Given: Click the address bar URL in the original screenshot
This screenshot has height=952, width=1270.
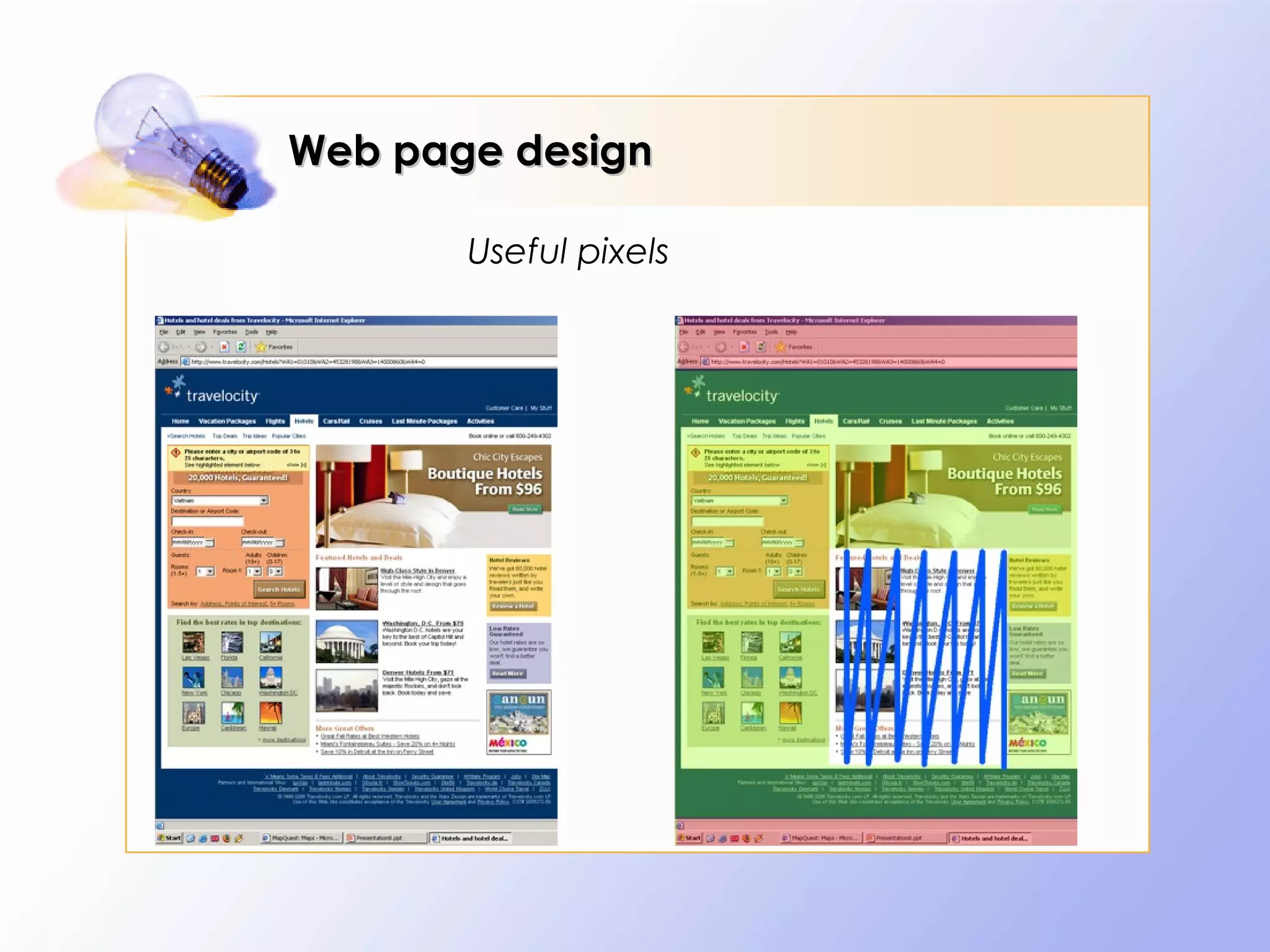Looking at the screenshot, I should tap(308, 362).
